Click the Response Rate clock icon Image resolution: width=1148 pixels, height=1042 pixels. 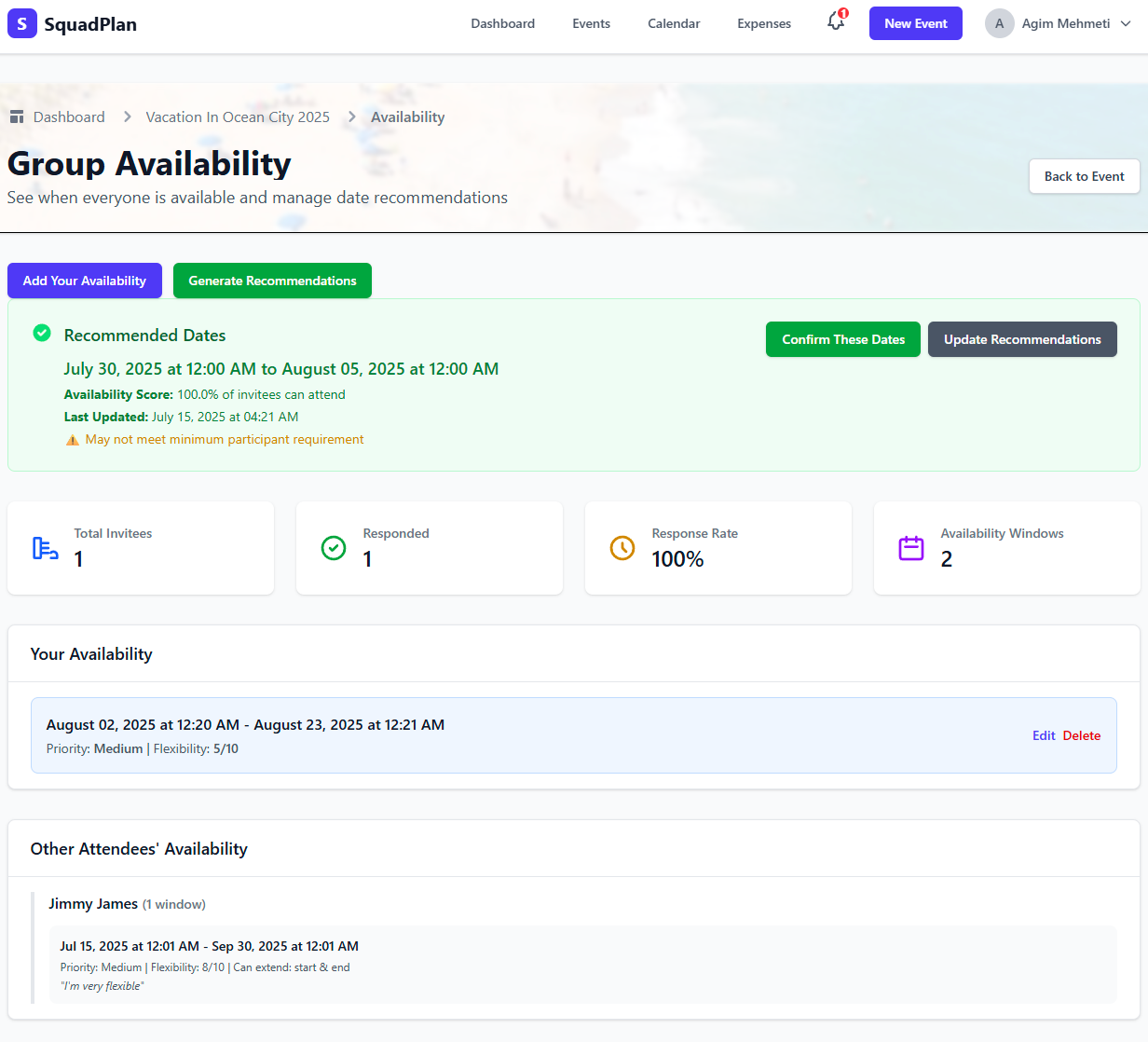[x=622, y=548]
